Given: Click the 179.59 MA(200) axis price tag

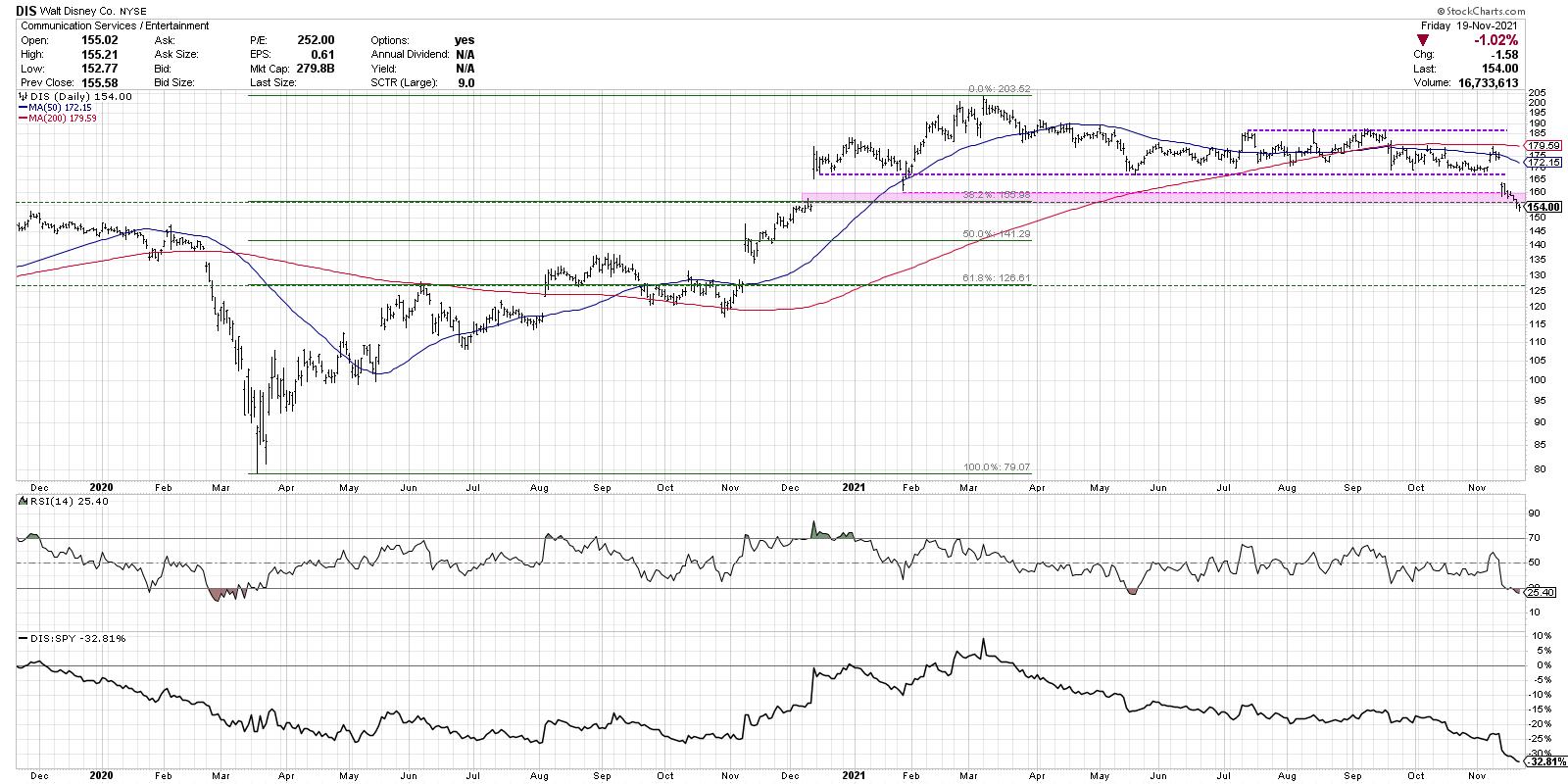Looking at the screenshot, I should [1543, 145].
